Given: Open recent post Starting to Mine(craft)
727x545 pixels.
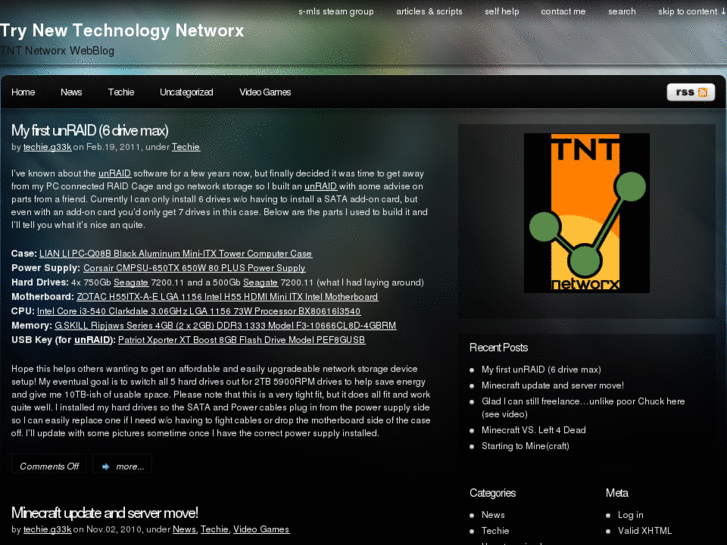Looking at the screenshot, I should click(525, 446).
